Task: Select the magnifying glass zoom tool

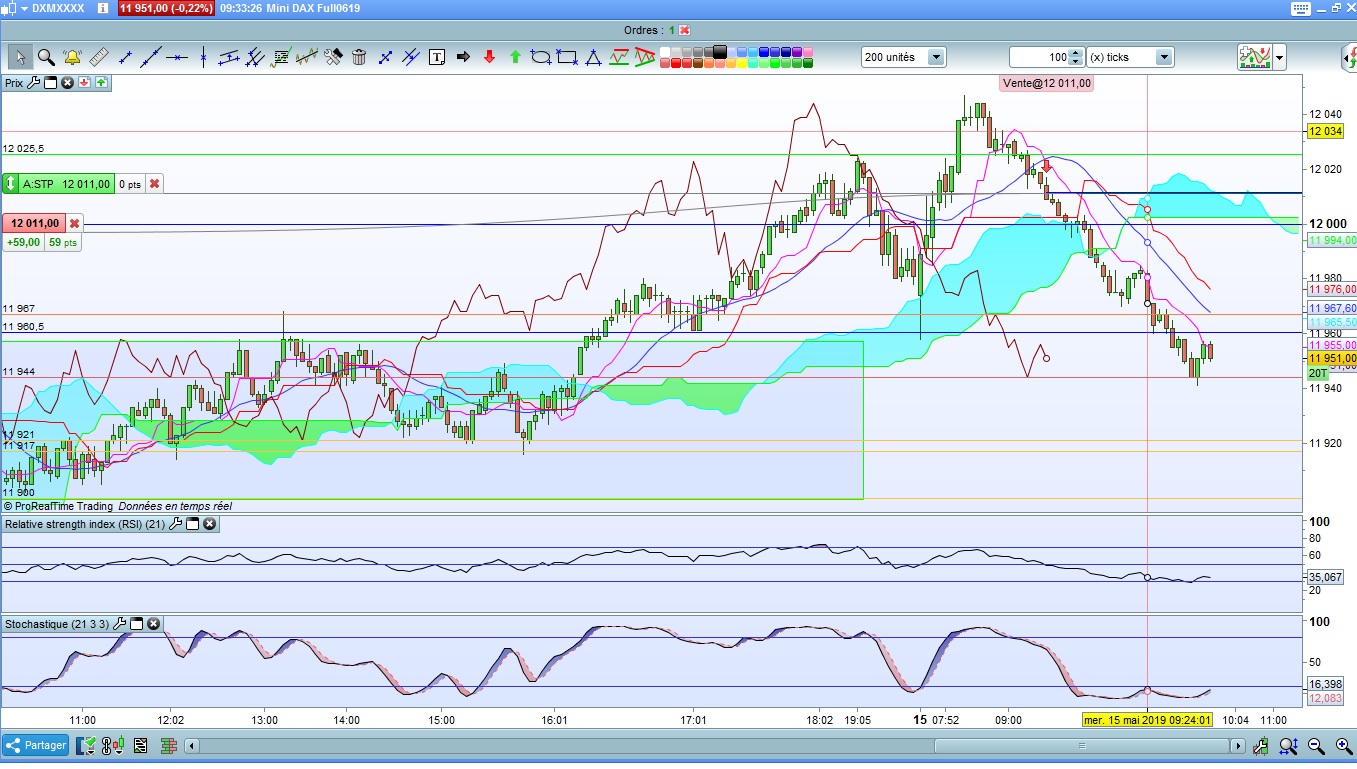Action: pos(46,57)
